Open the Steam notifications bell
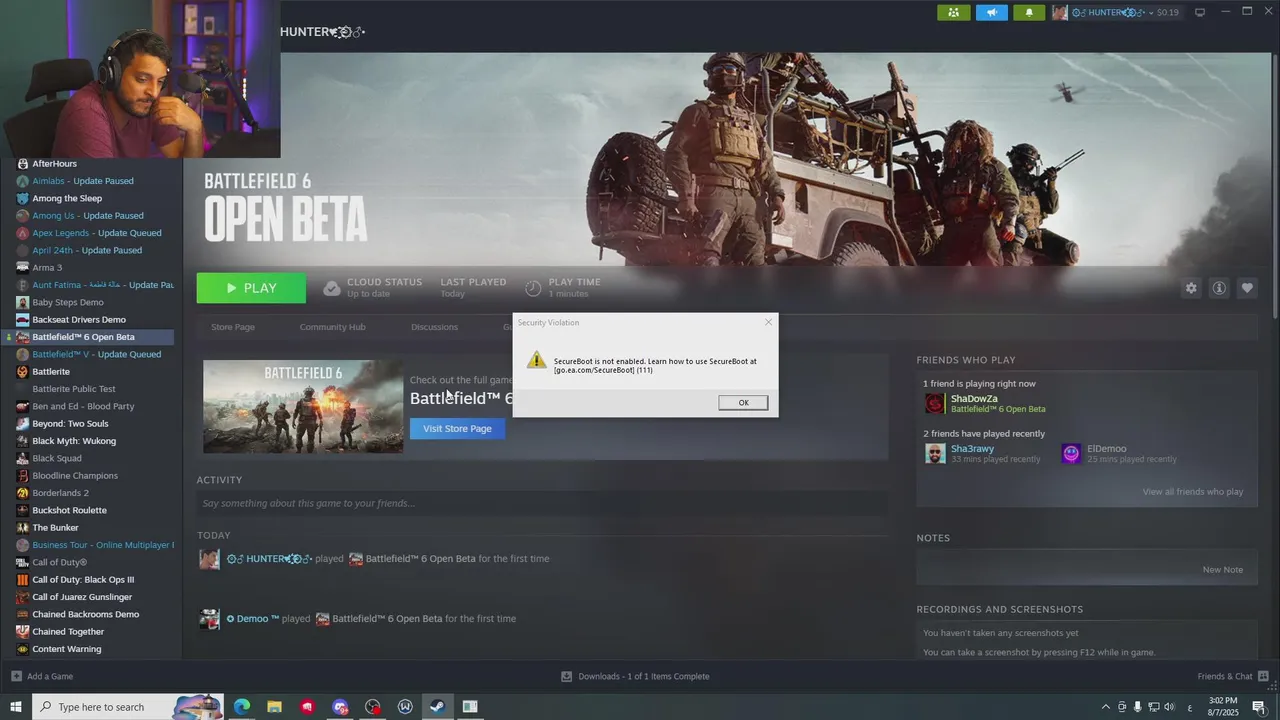Screen dimensions: 1280x720 (x=1029, y=12)
